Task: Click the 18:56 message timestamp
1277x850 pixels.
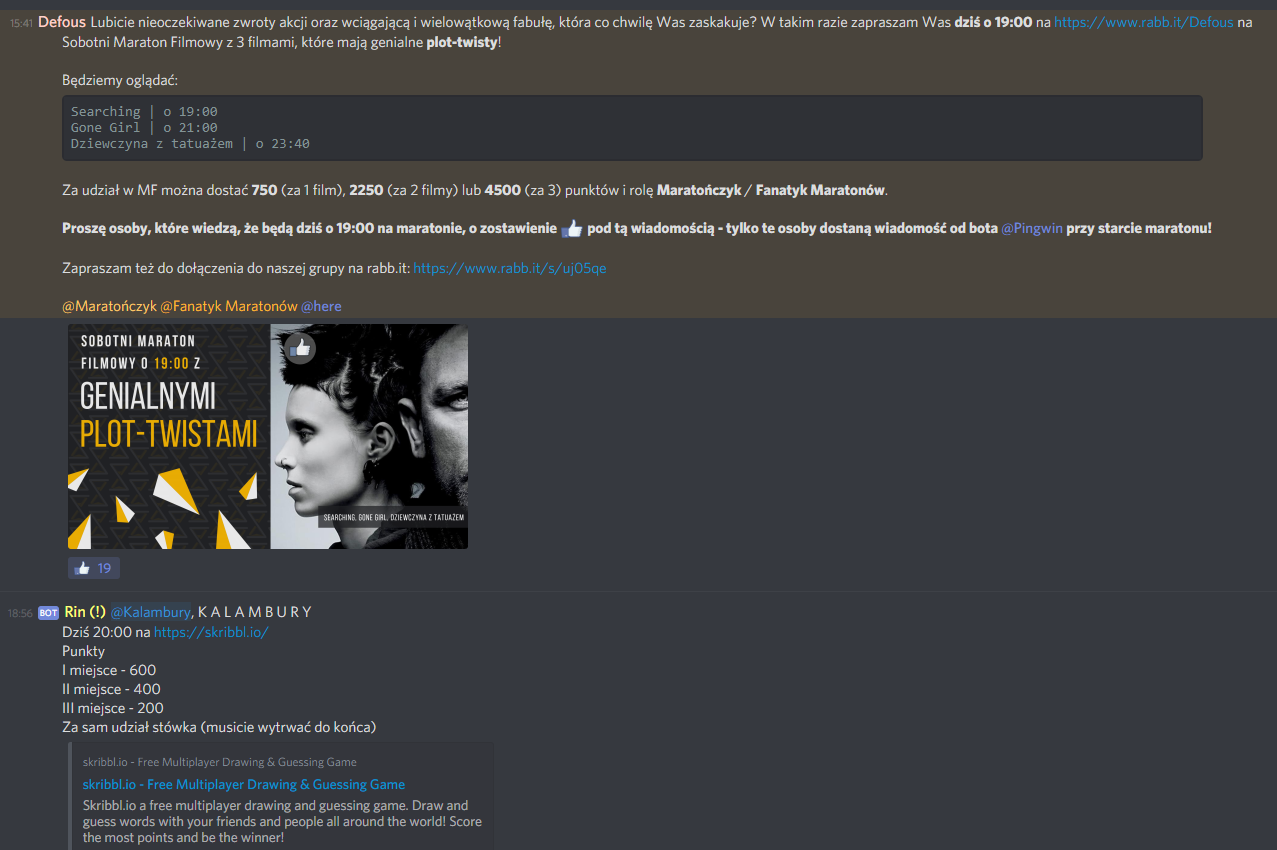Action: pos(21,613)
